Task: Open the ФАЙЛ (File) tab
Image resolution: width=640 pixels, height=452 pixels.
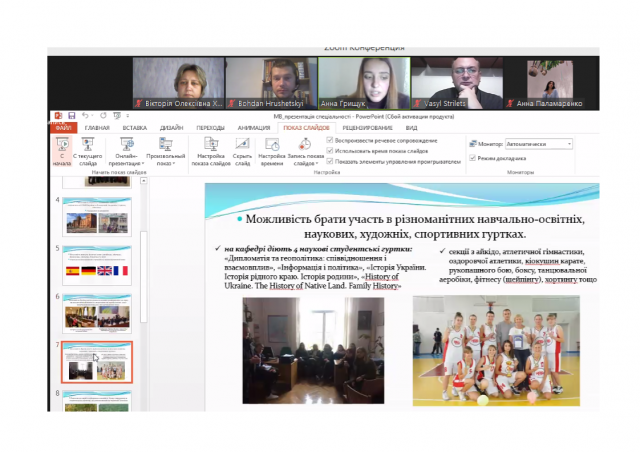Action: click(x=64, y=128)
